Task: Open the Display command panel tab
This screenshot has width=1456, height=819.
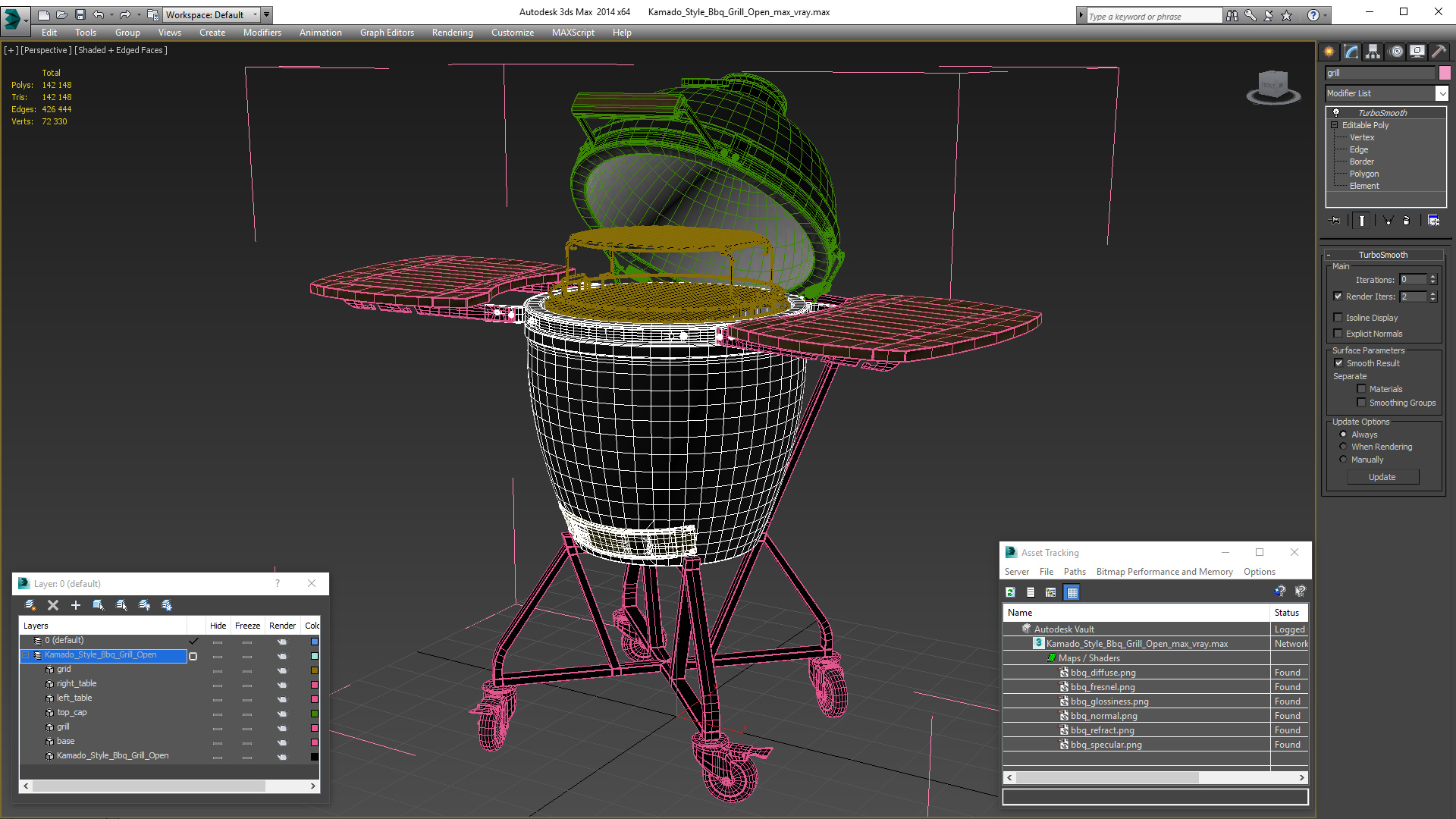Action: tap(1417, 52)
